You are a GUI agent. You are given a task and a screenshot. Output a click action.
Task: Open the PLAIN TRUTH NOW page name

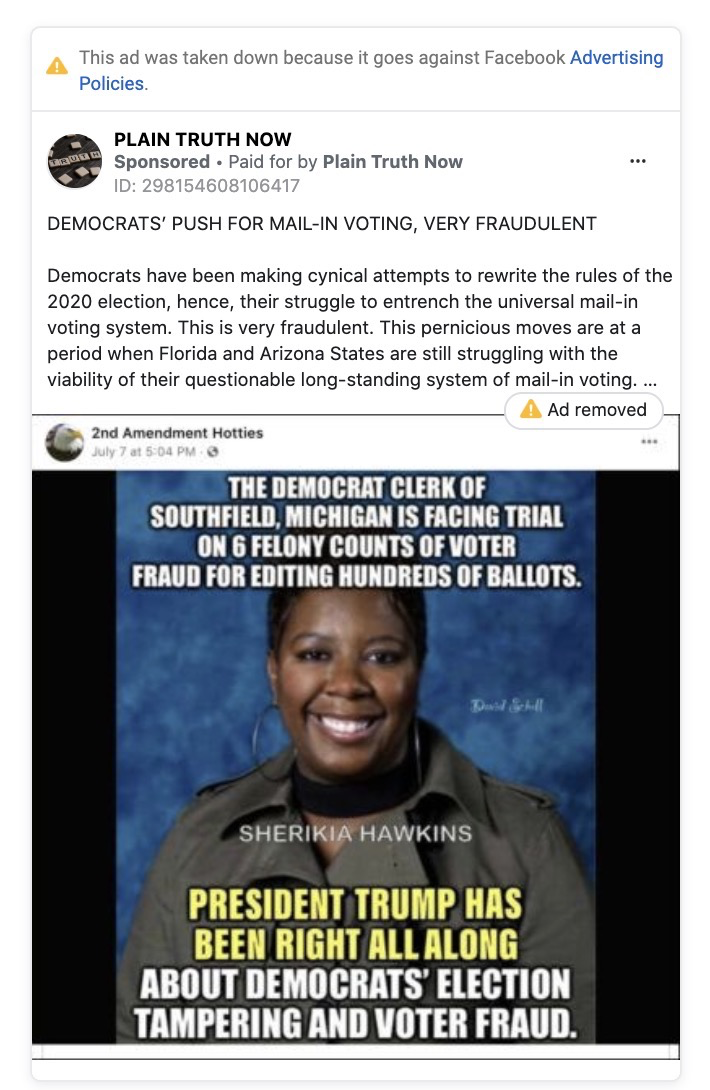[x=202, y=139]
